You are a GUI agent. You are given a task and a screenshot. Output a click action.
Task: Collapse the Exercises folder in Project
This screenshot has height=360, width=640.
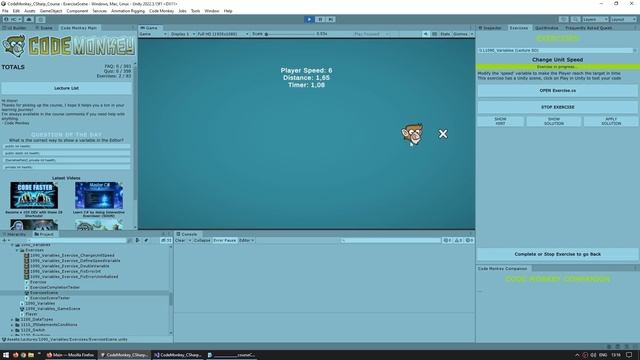click(18, 250)
